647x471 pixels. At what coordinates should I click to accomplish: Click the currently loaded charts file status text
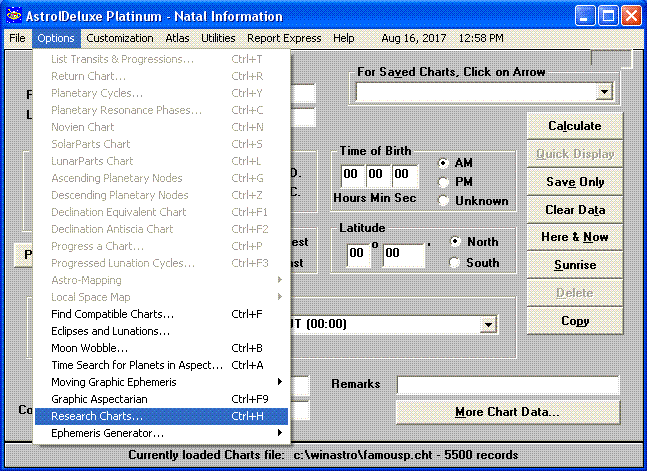point(323,455)
